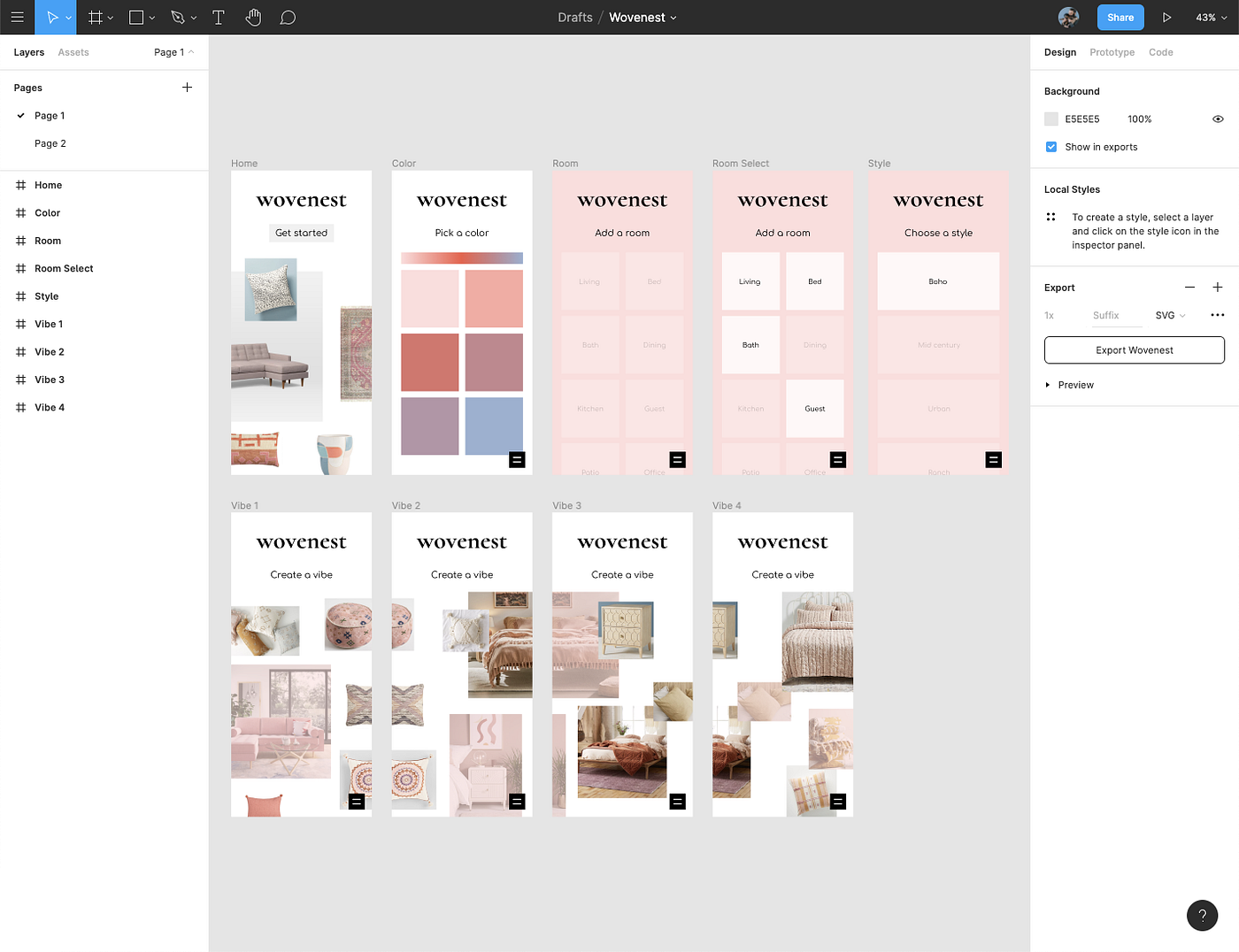Click the background color swatch E5E5E5
Screen dimensions: 1239x952
click(x=1051, y=119)
